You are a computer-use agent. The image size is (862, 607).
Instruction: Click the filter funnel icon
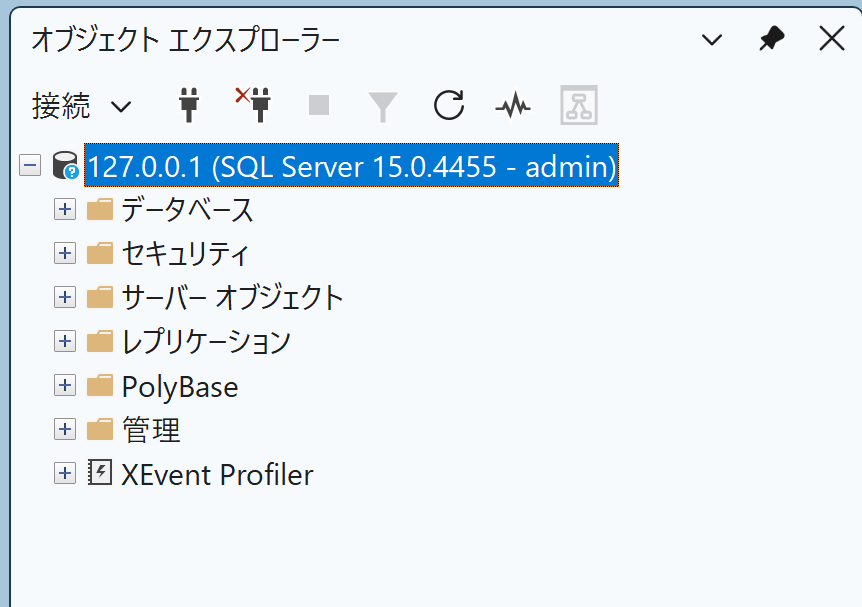pos(383,107)
